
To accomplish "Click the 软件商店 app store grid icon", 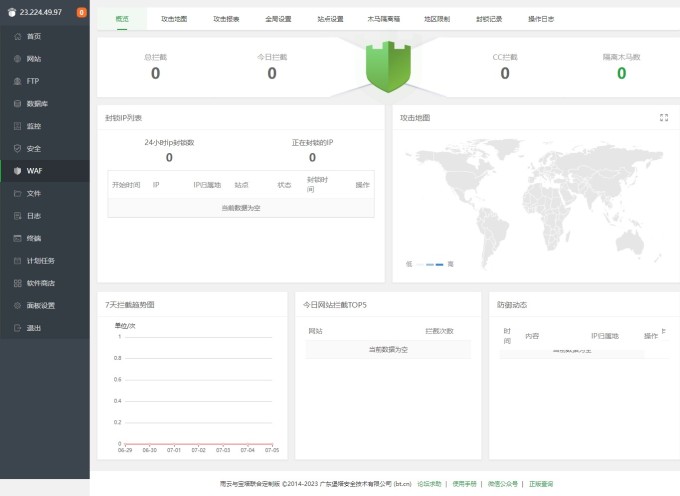I will pyautogui.click(x=17, y=283).
